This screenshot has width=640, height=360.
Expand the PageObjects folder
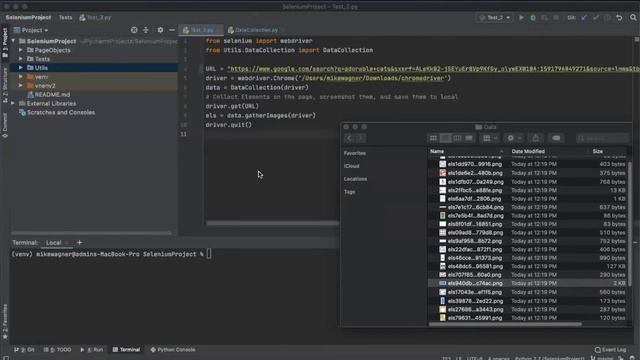tap(21, 50)
